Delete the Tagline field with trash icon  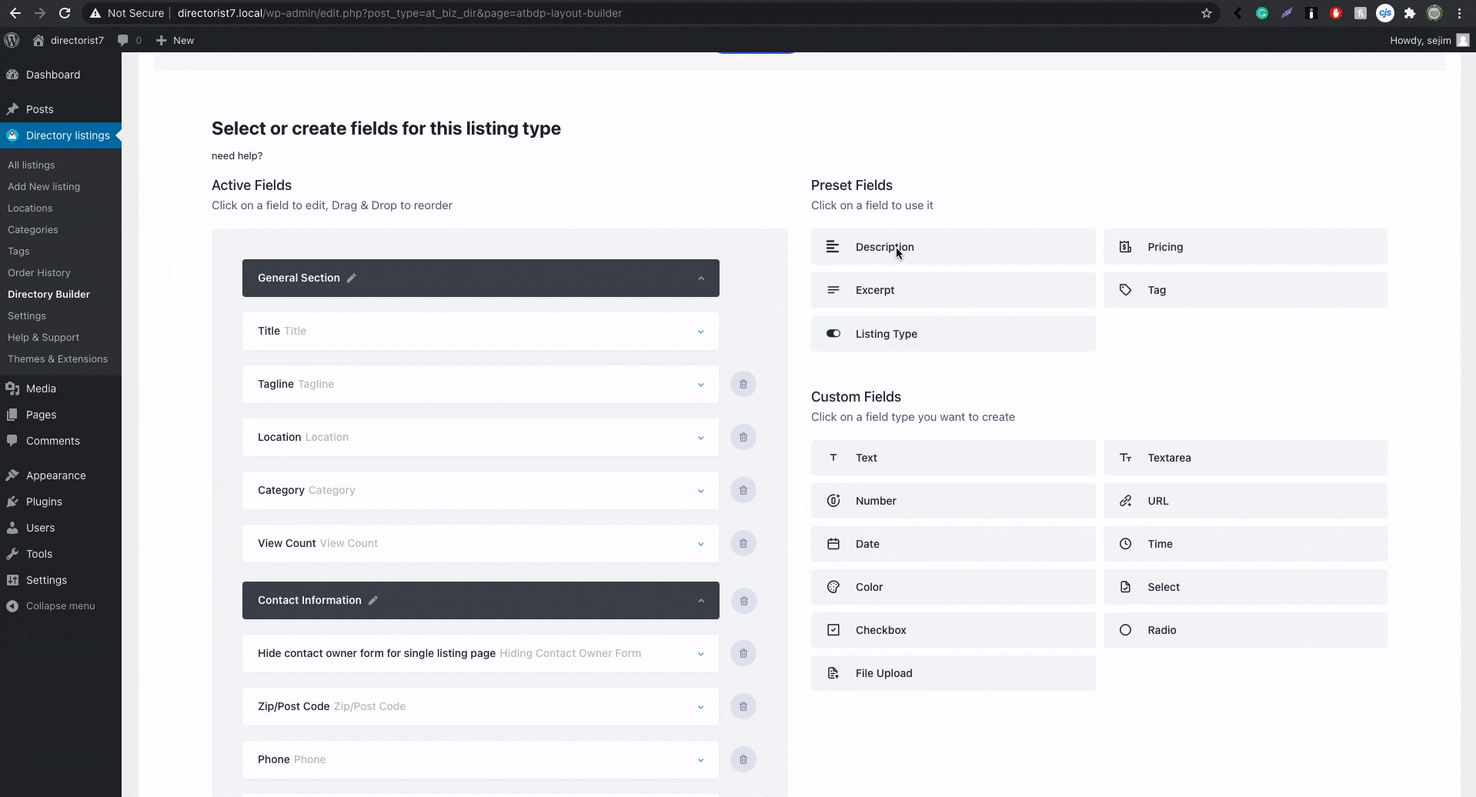pyautogui.click(x=743, y=384)
